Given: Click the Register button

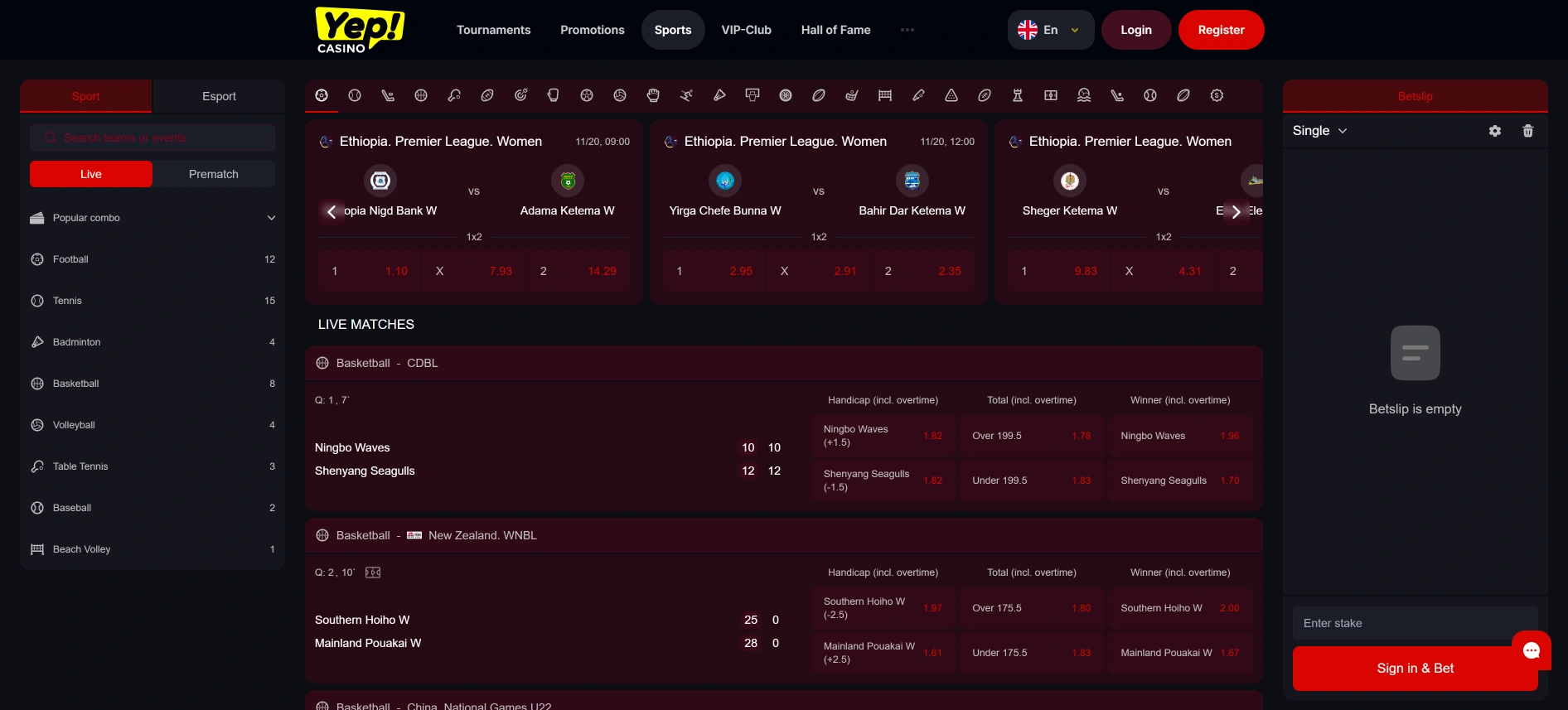Looking at the screenshot, I should 1221,30.
